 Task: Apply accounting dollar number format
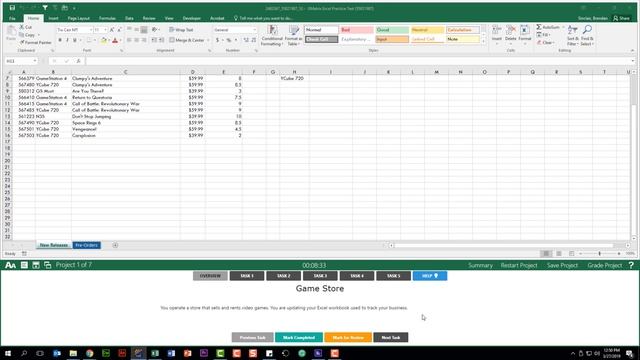(x=218, y=40)
